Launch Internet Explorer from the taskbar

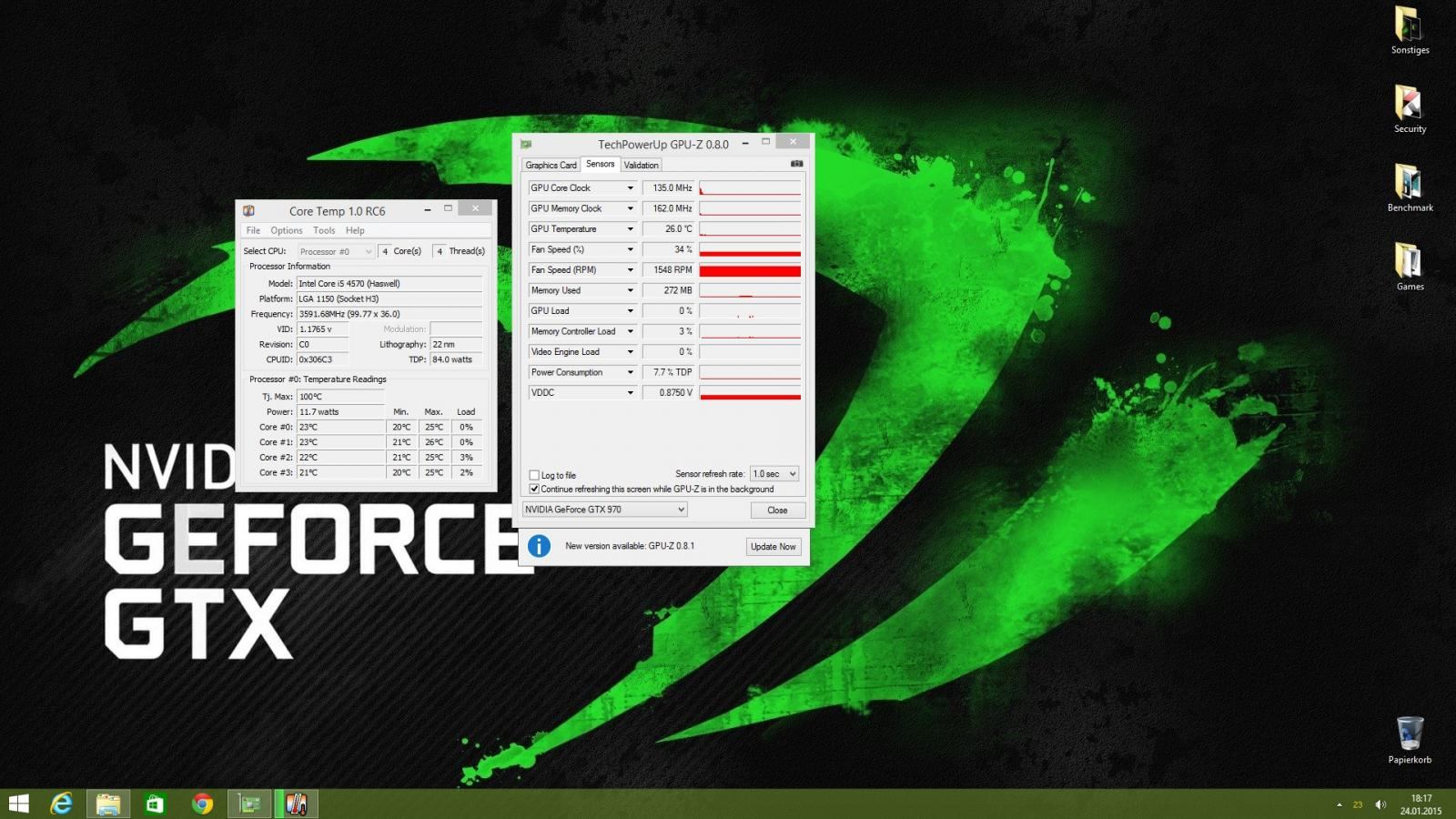(62, 804)
